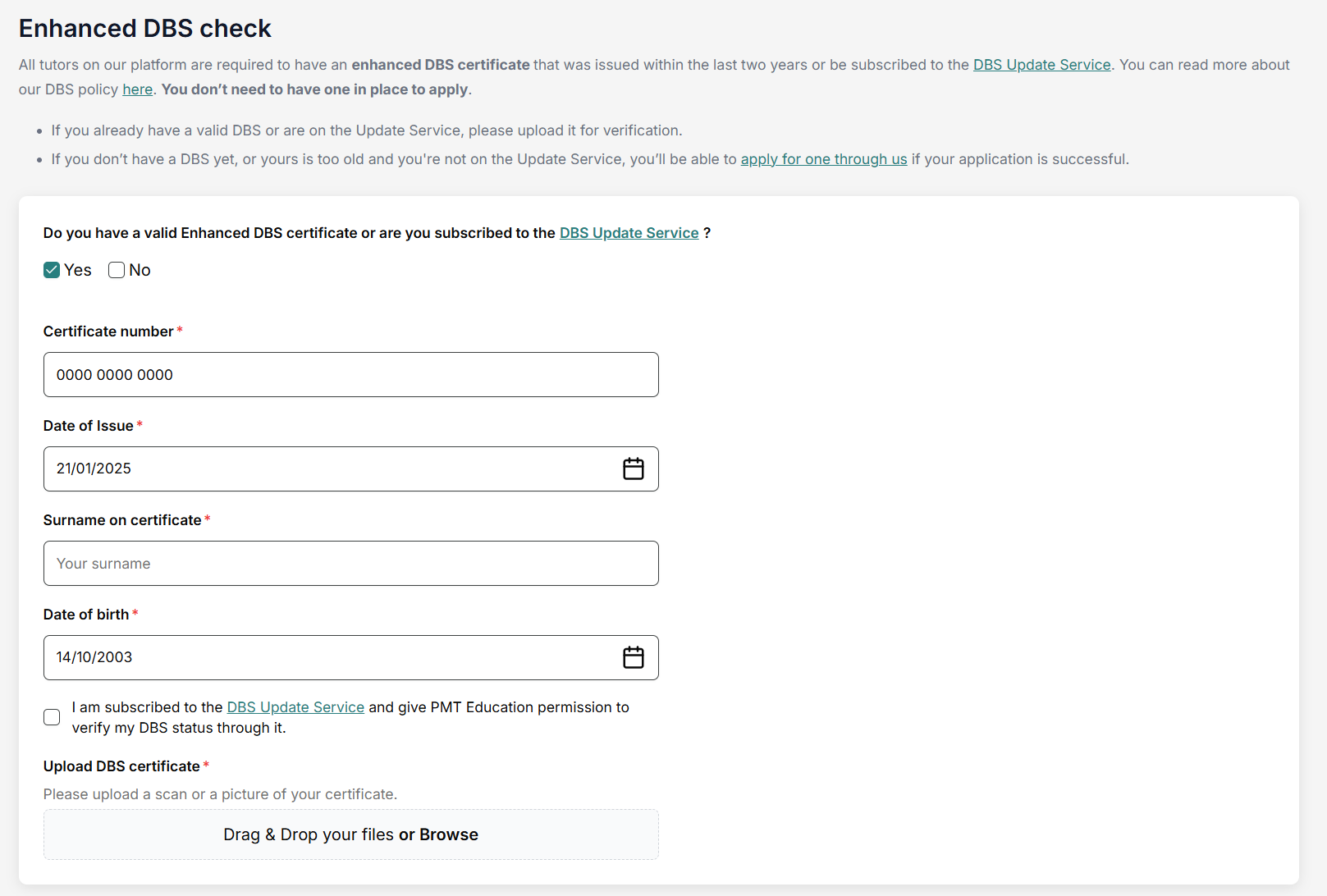Tick the No checkbox for valid DBS
This screenshot has width=1327, height=896.
point(117,270)
